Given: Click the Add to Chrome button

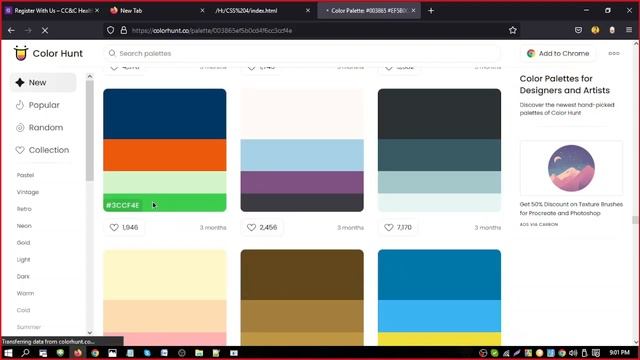Looking at the screenshot, I should [558, 53].
